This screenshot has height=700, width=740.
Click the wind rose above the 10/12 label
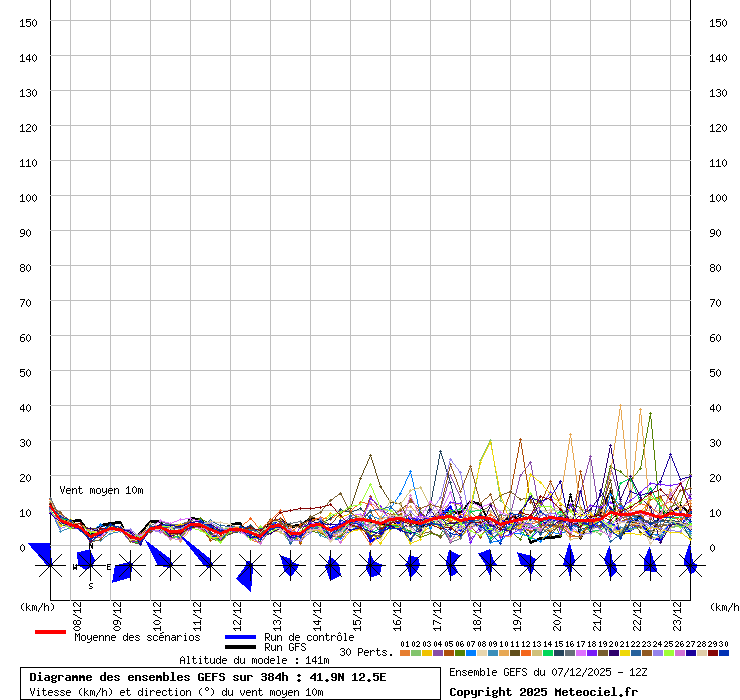coord(169,566)
